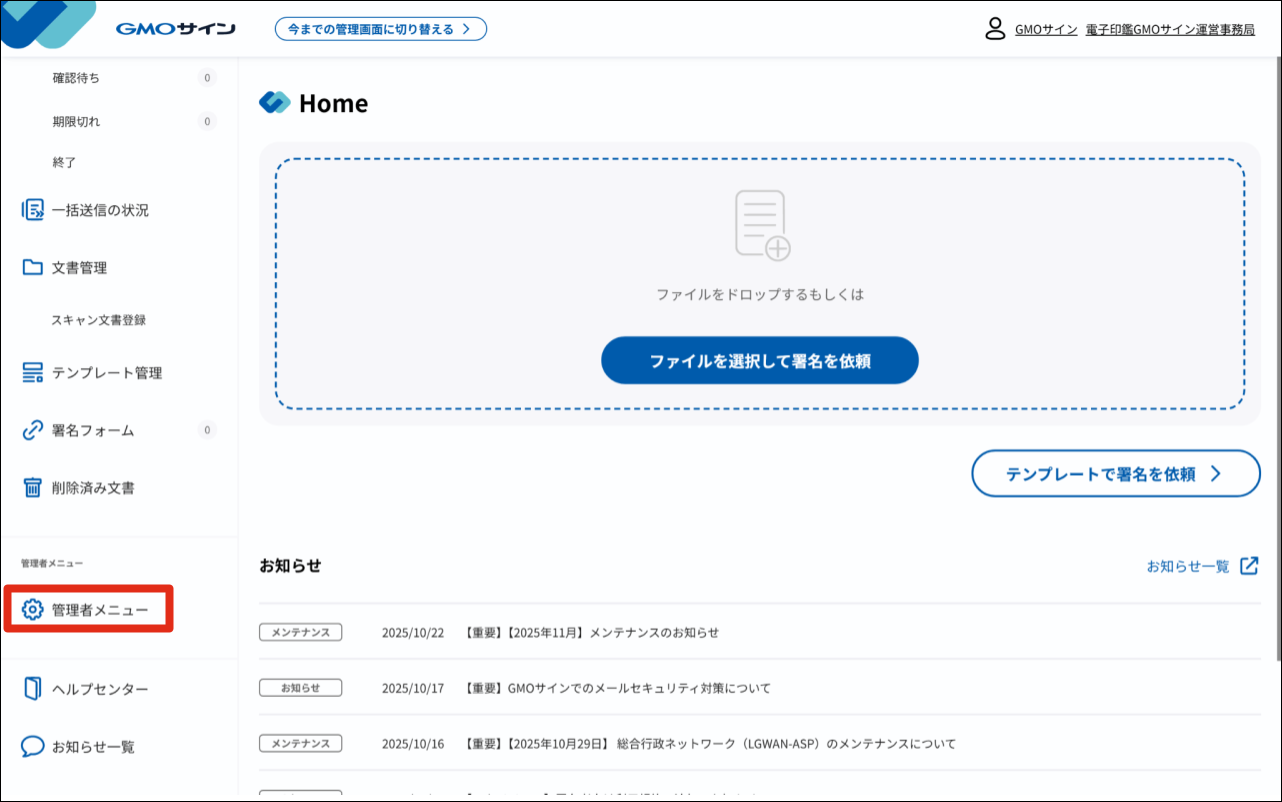Screen dimensions: 1282x802
Task: Click the bulk send status icon
Action: tap(33, 210)
